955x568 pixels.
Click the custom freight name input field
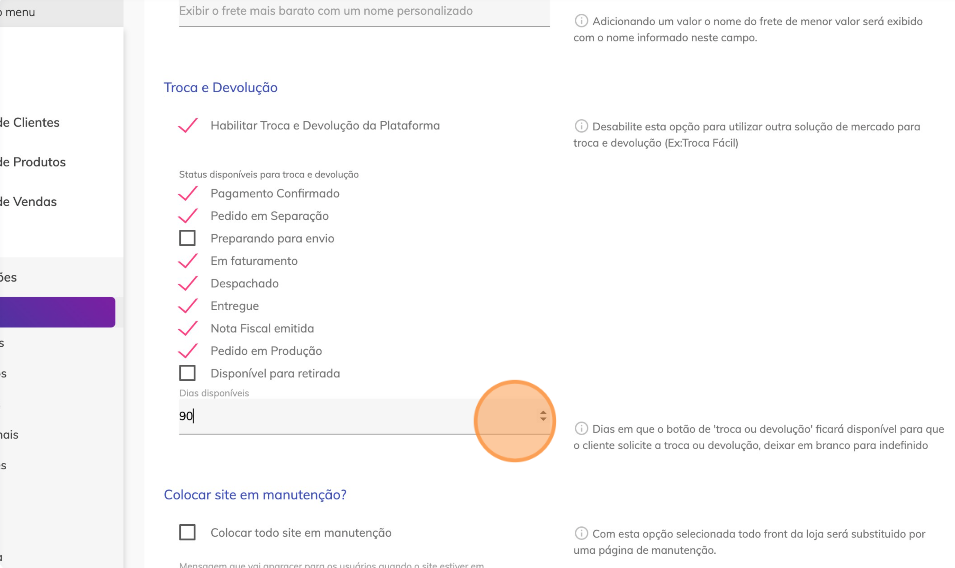364,12
